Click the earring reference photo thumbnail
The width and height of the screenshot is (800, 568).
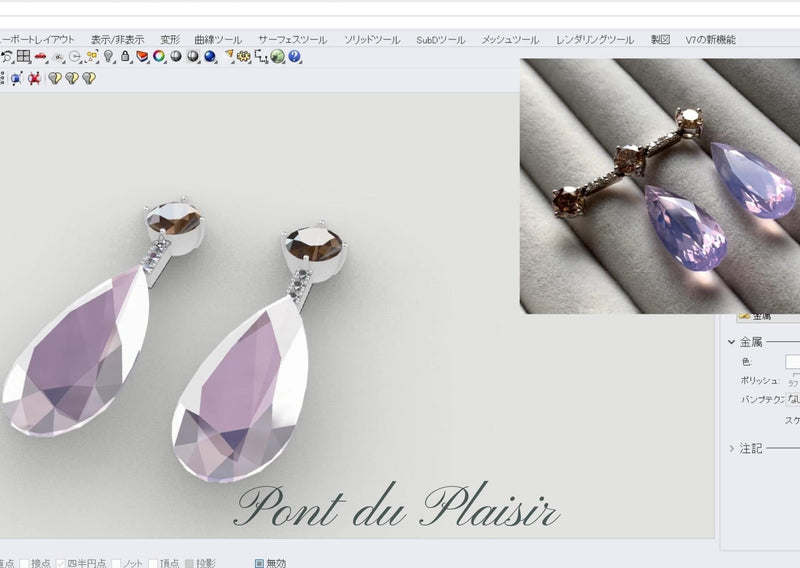click(x=660, y=186)
